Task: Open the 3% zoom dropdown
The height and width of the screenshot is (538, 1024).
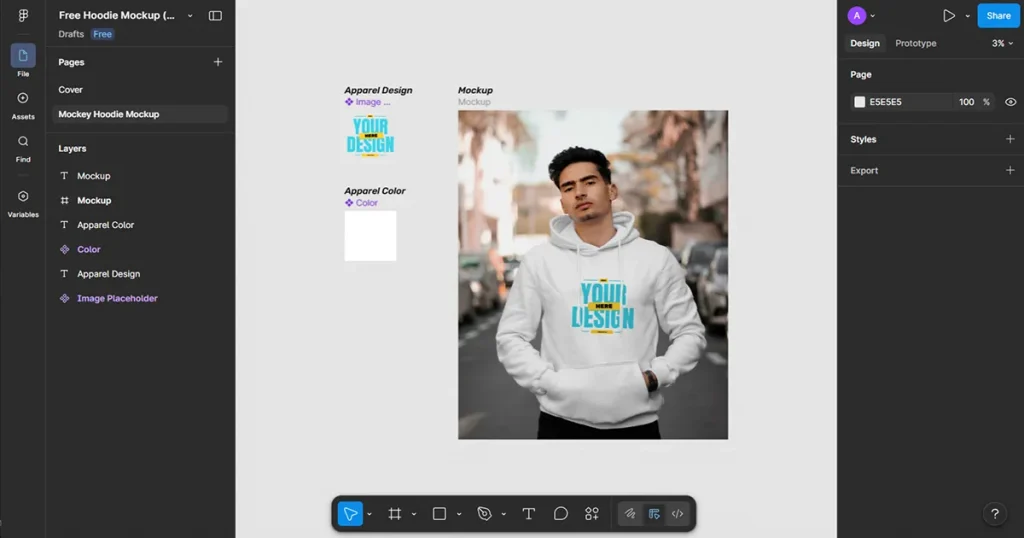Action: pyautogui.click(x=1002, y=43)
